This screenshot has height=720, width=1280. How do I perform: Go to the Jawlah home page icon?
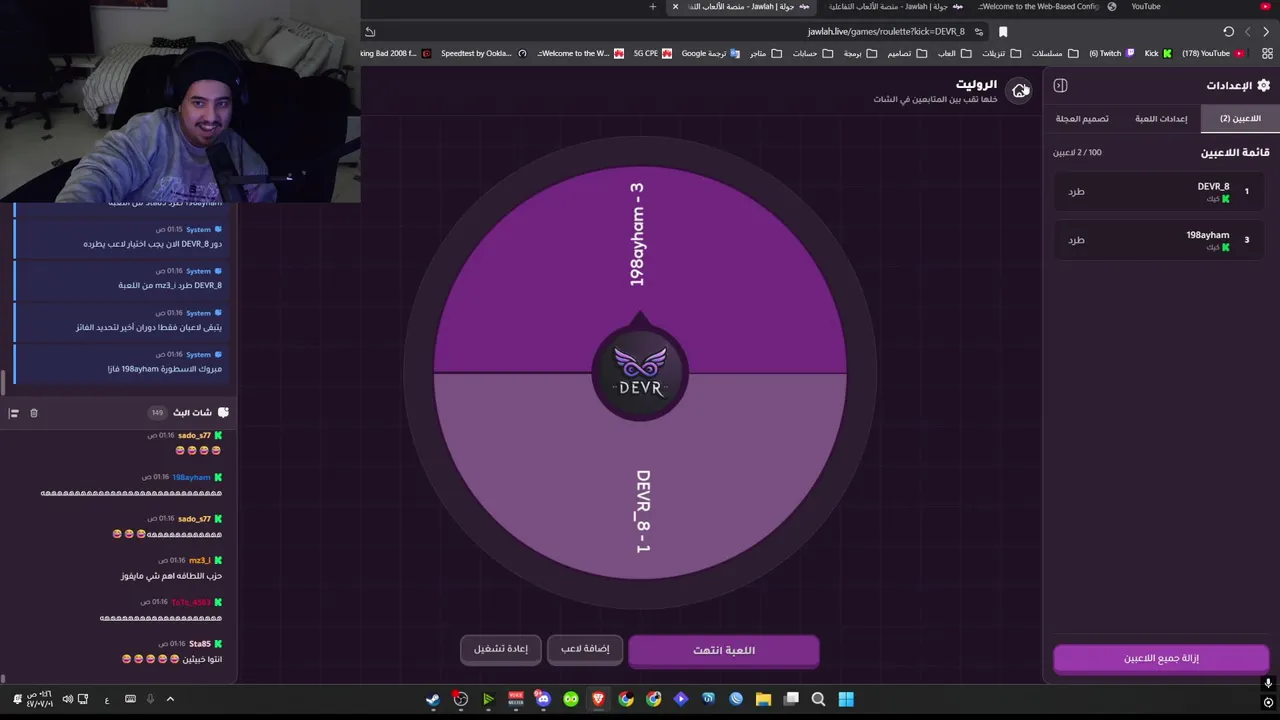click(x=1019, y=91)
